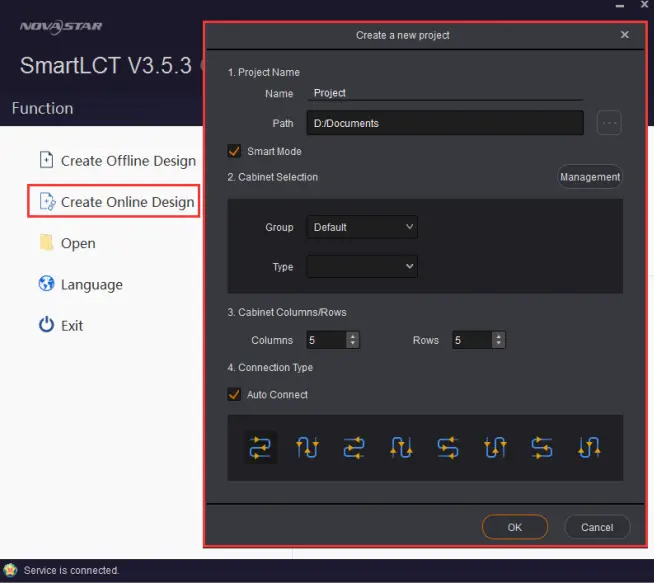Select the first highlighted horizontal serpentine connection icon
654x583 pixels.
(260, 447)
